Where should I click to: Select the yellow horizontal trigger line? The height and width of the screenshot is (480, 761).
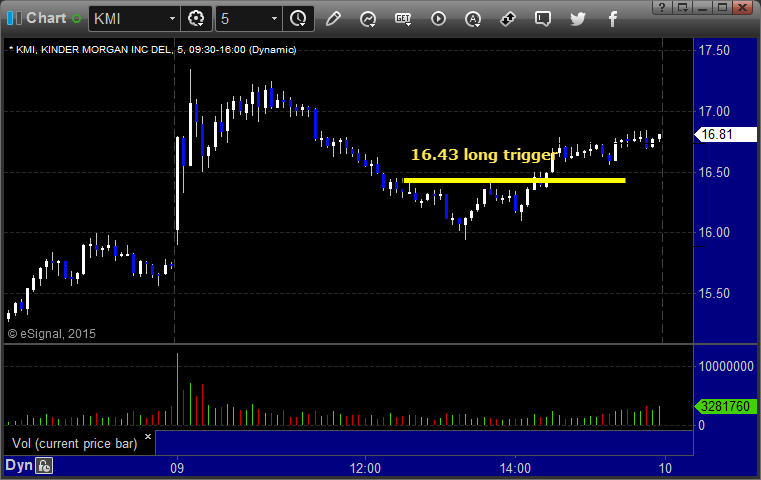click(514, 181)
